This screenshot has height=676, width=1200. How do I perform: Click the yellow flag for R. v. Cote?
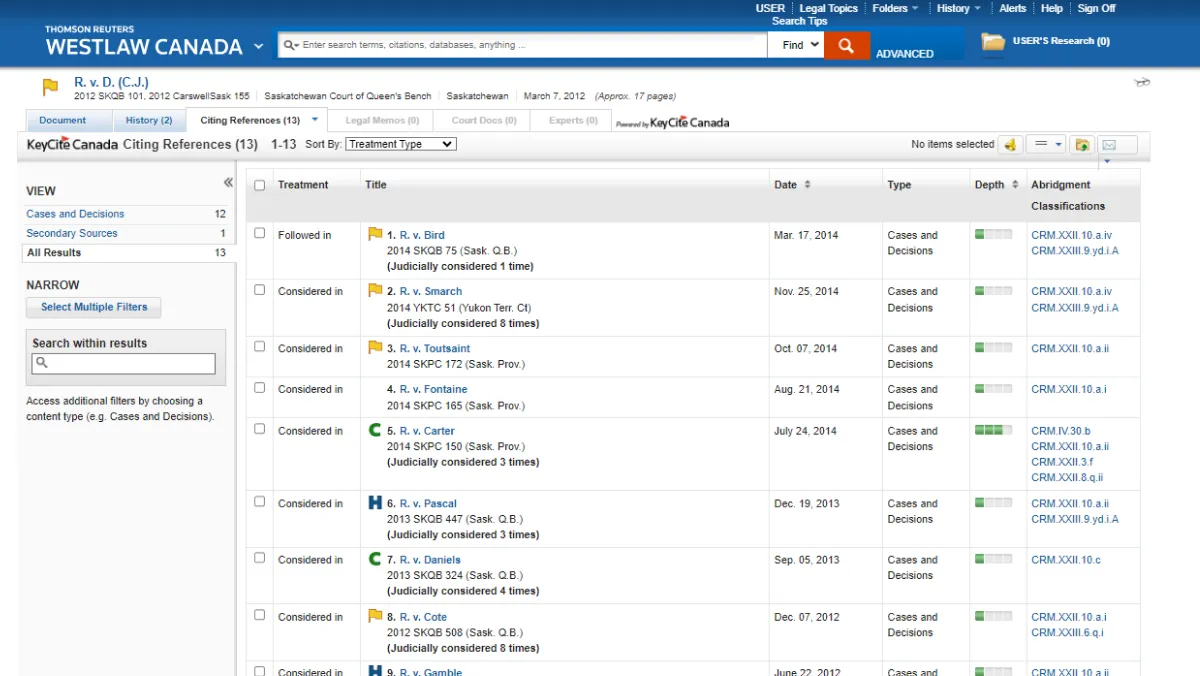tap(375, 616)
